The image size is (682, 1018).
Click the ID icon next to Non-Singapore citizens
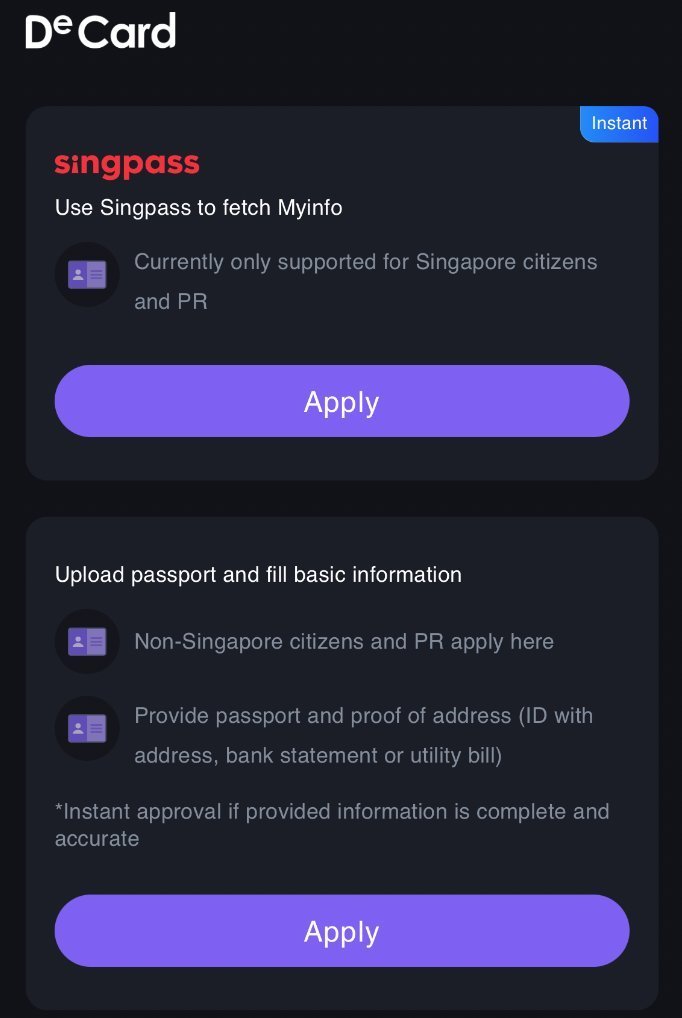(x=87, y=641)
